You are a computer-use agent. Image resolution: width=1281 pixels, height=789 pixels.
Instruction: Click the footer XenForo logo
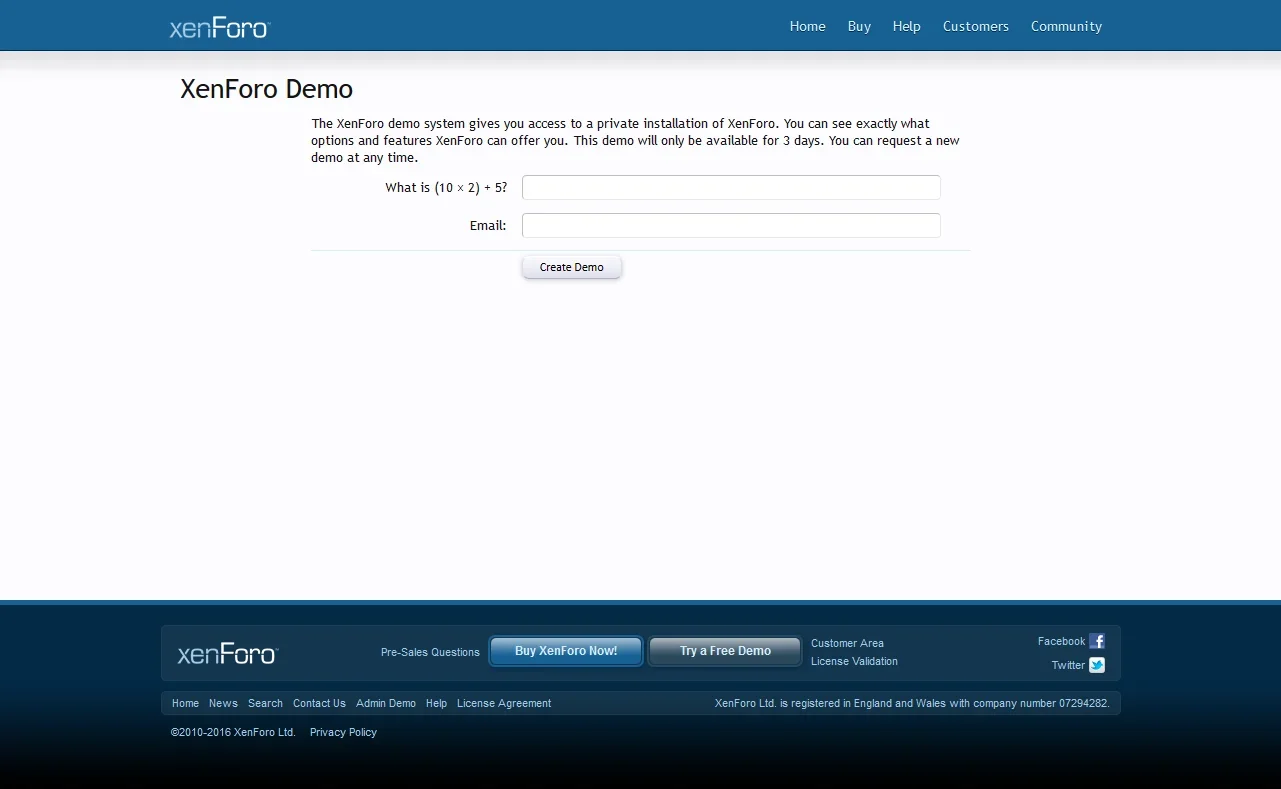click(x=228, y=654)
